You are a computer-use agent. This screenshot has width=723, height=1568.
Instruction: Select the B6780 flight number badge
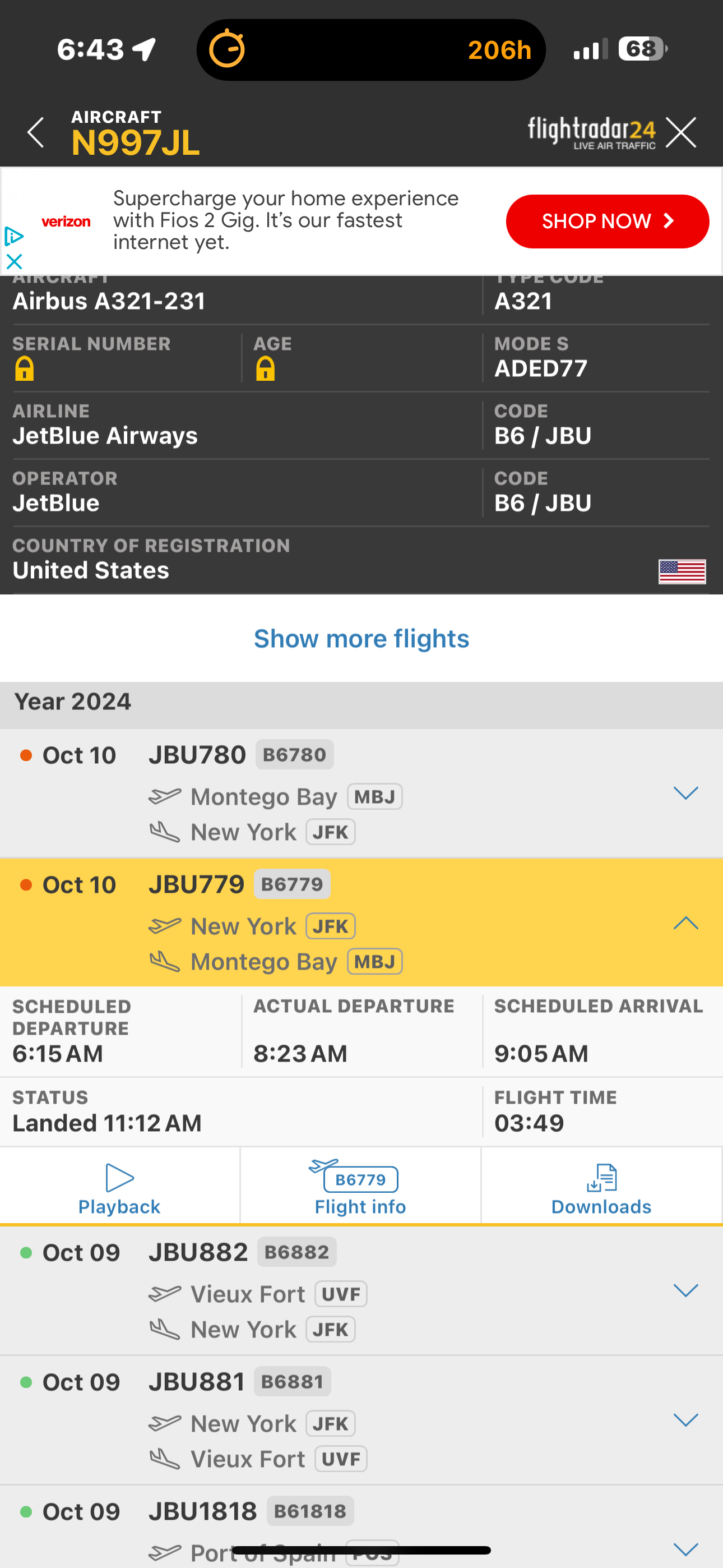click(x=295, y=755)
